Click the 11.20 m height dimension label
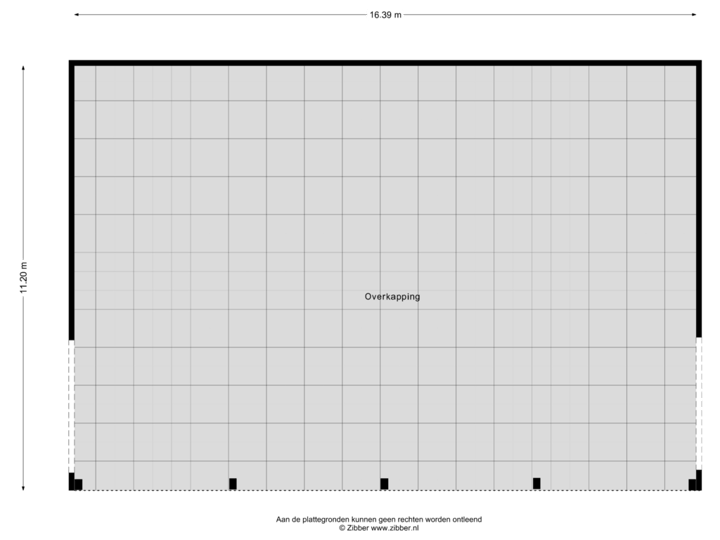This screenshot has height=540, width=720. (x=23, y=277)
